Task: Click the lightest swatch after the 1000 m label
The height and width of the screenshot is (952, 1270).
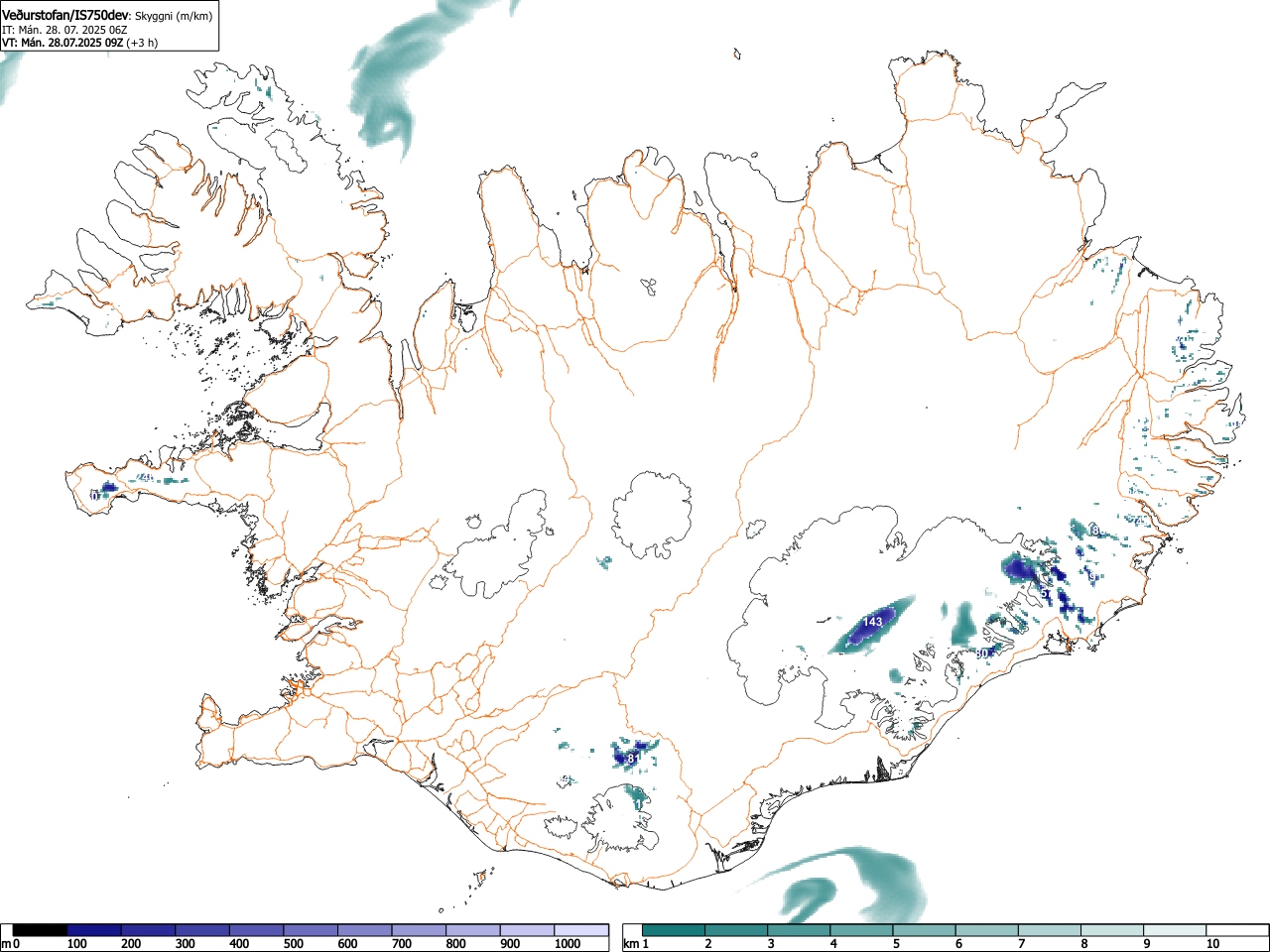Action: click(x=581, y=930)
